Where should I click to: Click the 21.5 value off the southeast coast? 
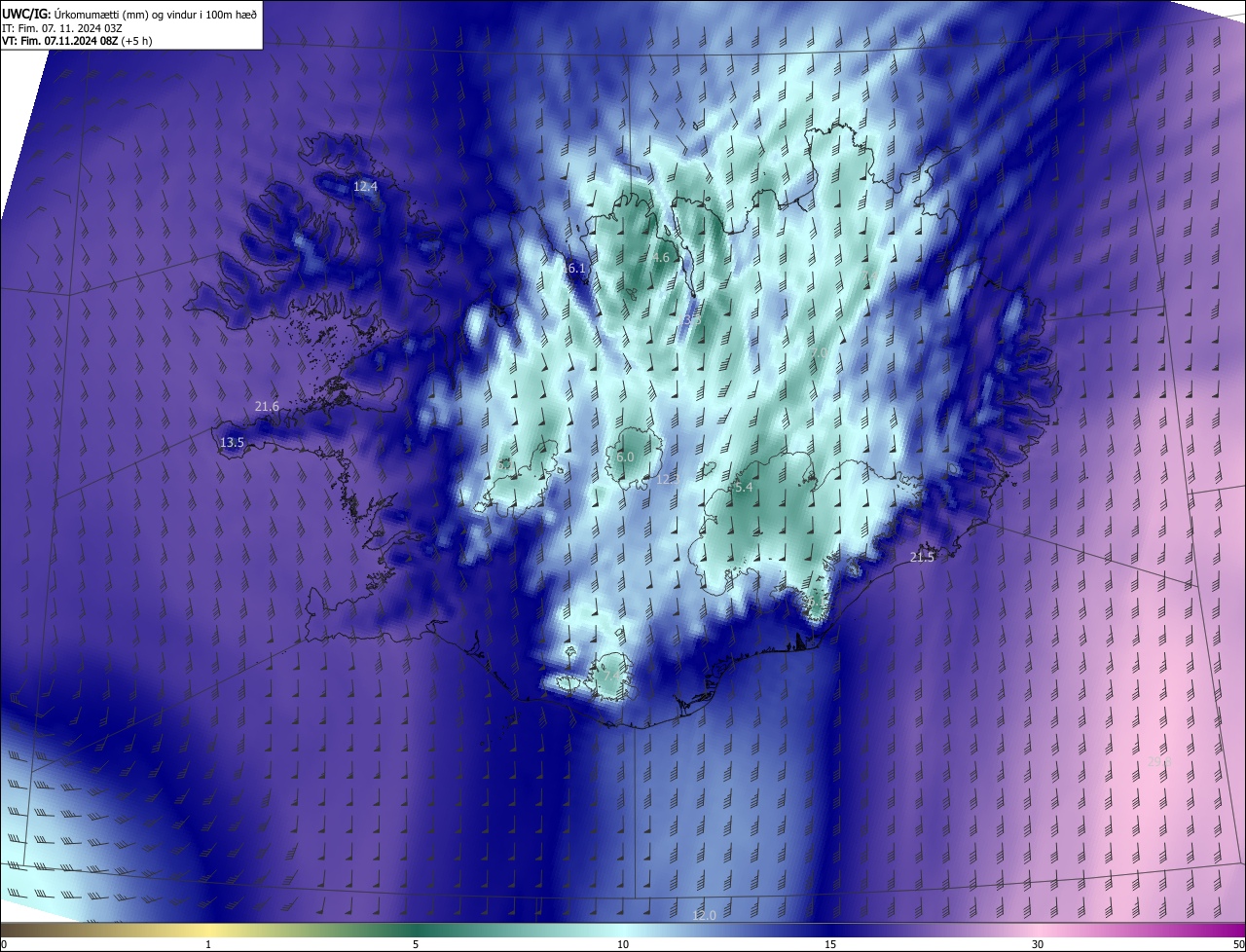tap(922, 557)
